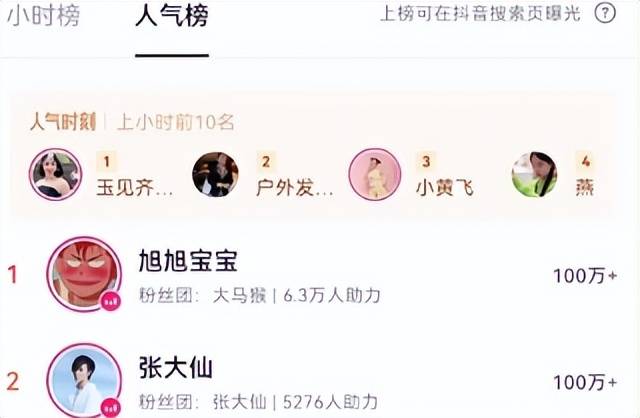Tap 旭旭宝宝's cartoon avatar

click(84, 273)
